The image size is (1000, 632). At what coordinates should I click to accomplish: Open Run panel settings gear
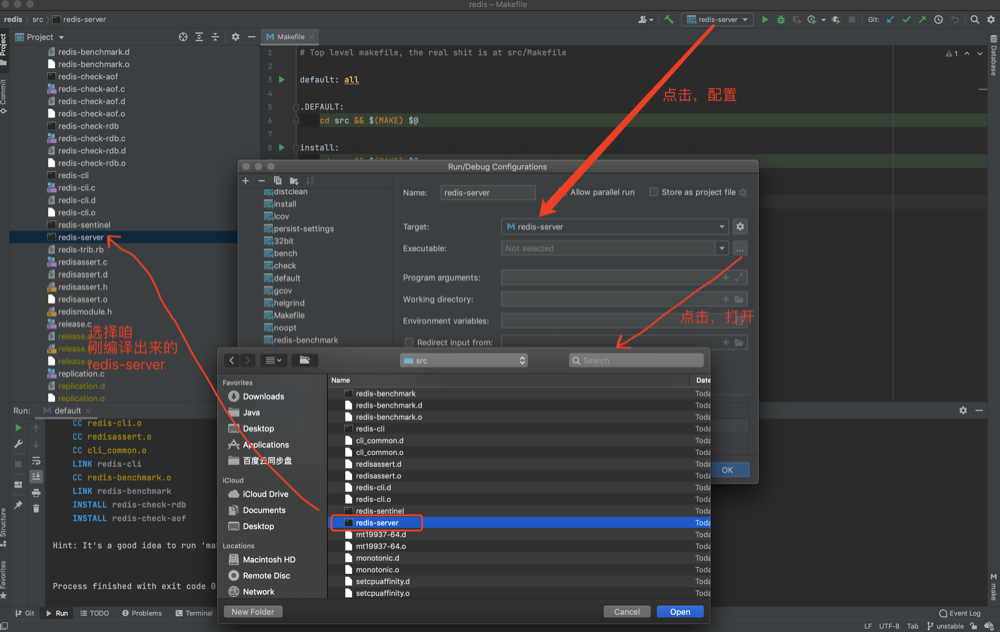pos(963,411)
